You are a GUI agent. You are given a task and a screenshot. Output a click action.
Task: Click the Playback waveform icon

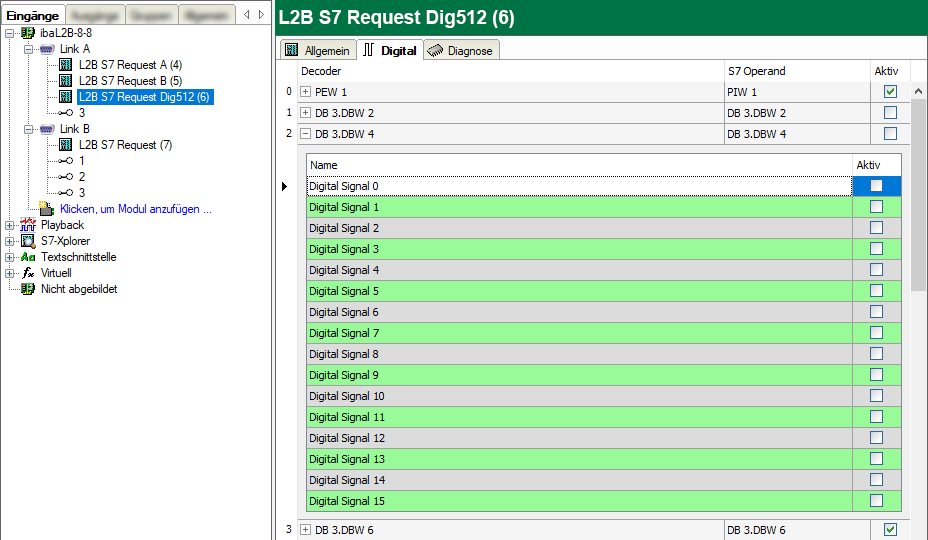28,225
